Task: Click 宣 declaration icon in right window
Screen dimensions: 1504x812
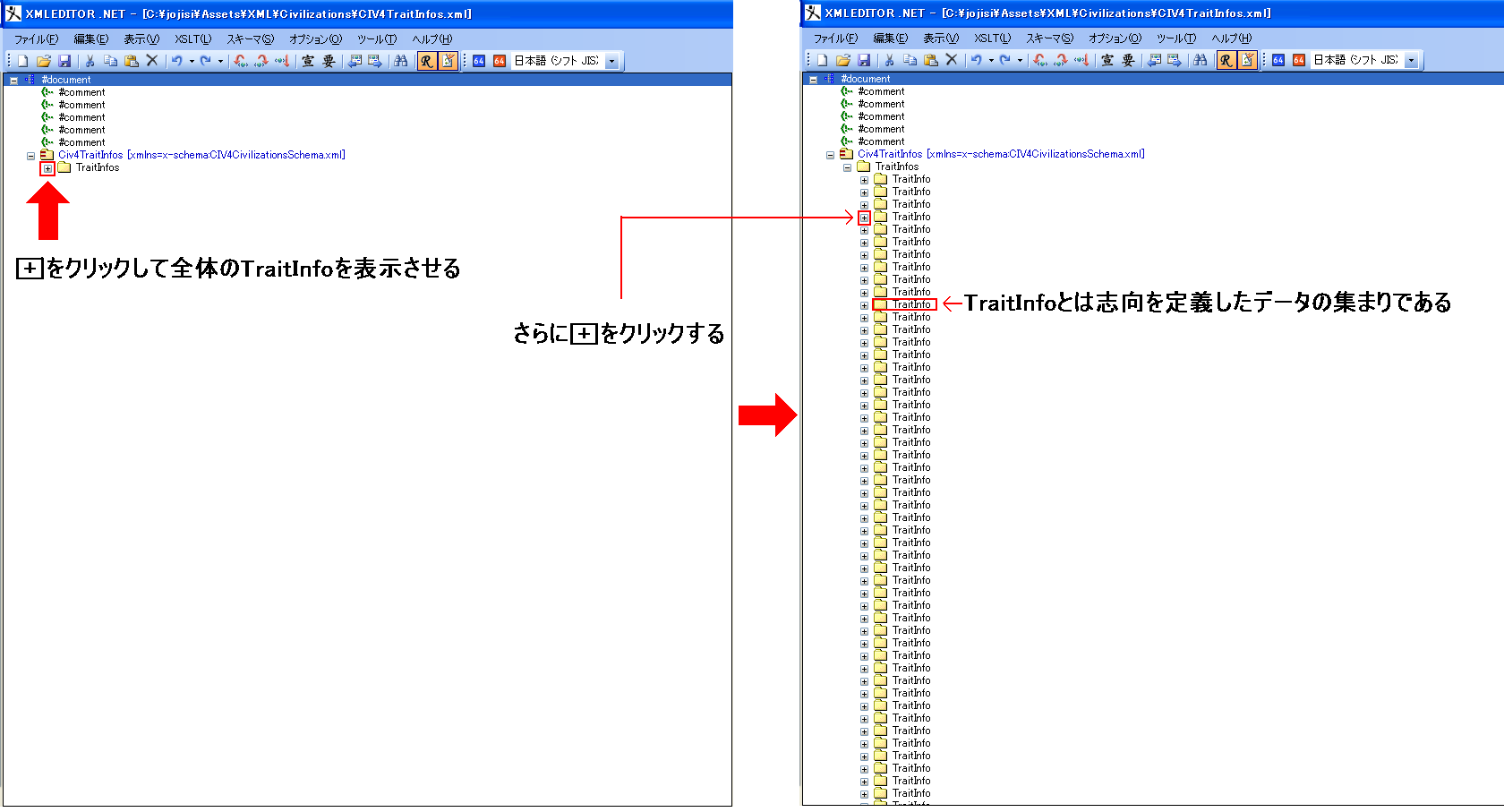Action: point(1107,60)
